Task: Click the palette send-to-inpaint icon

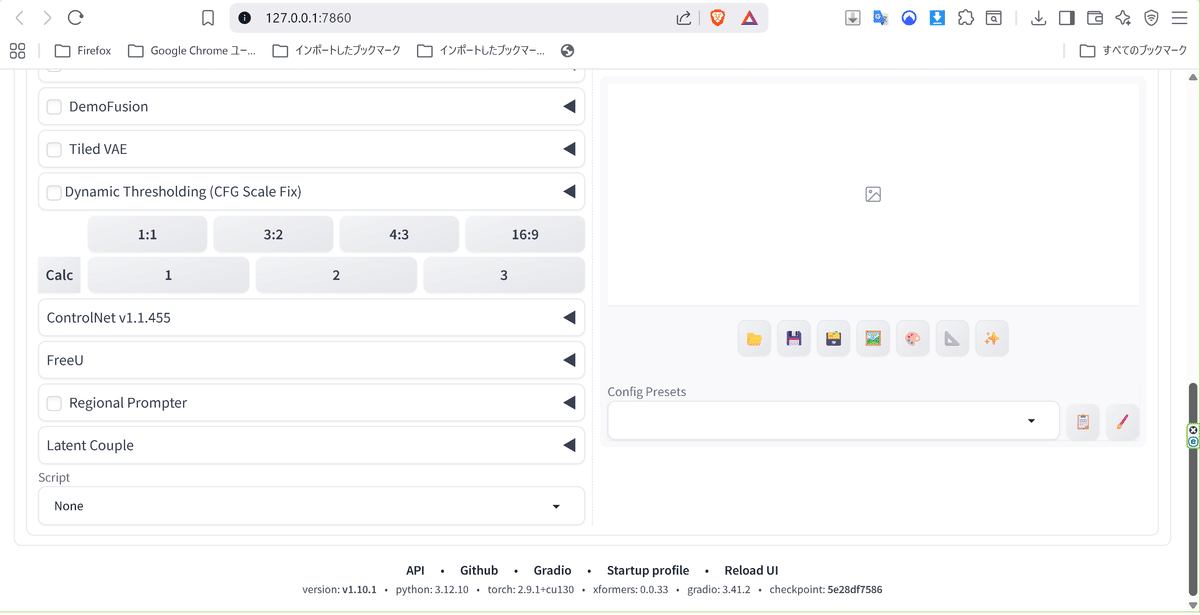Action: [x=912, y=338]
